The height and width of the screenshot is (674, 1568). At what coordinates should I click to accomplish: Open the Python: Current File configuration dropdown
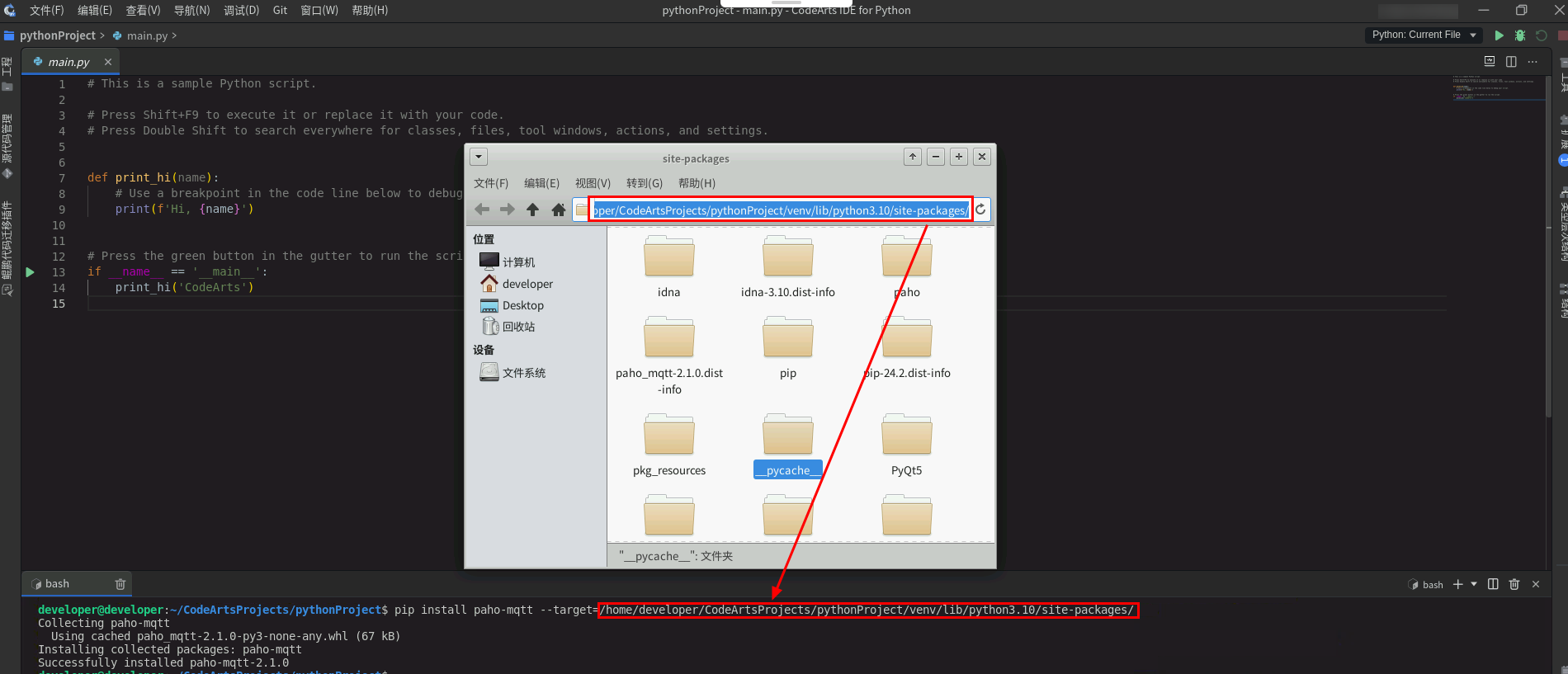pos(1423,35)
